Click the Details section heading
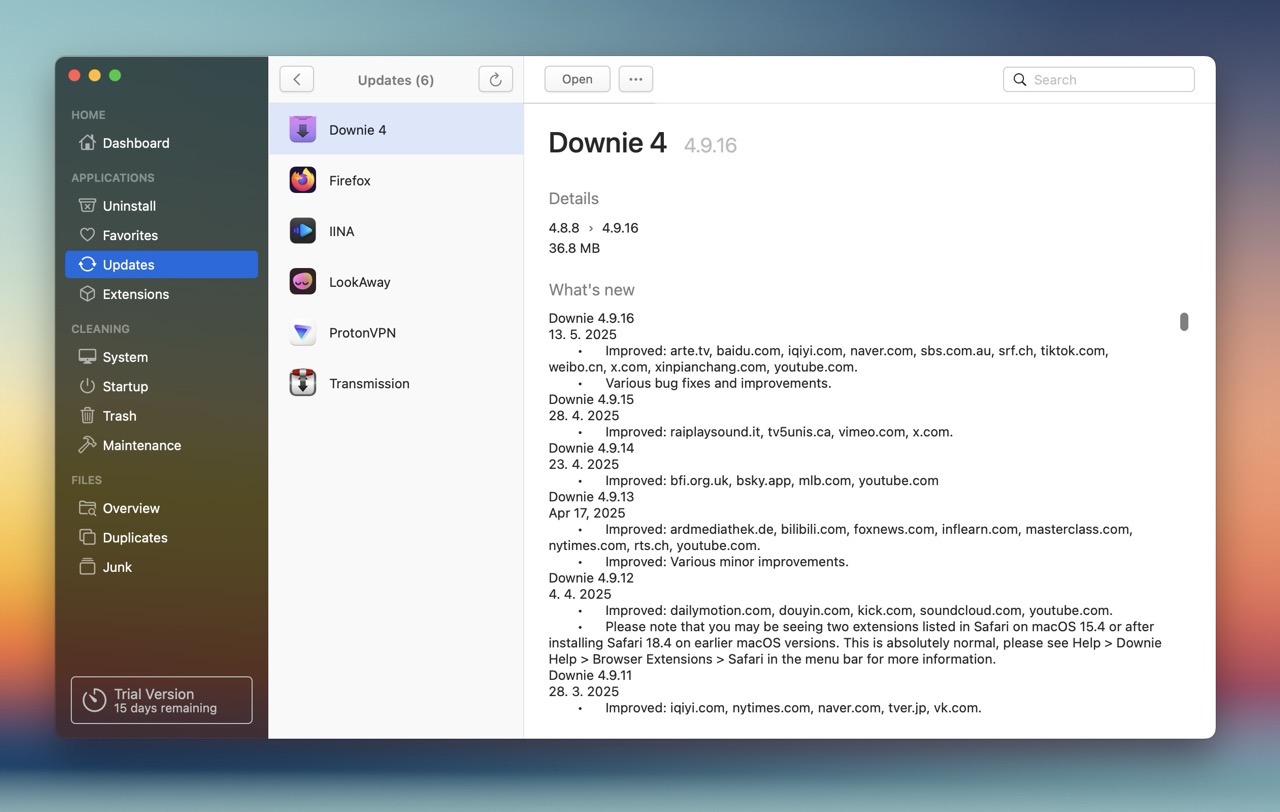This screenshot has height=812, width=1280. tap(574, 199)
